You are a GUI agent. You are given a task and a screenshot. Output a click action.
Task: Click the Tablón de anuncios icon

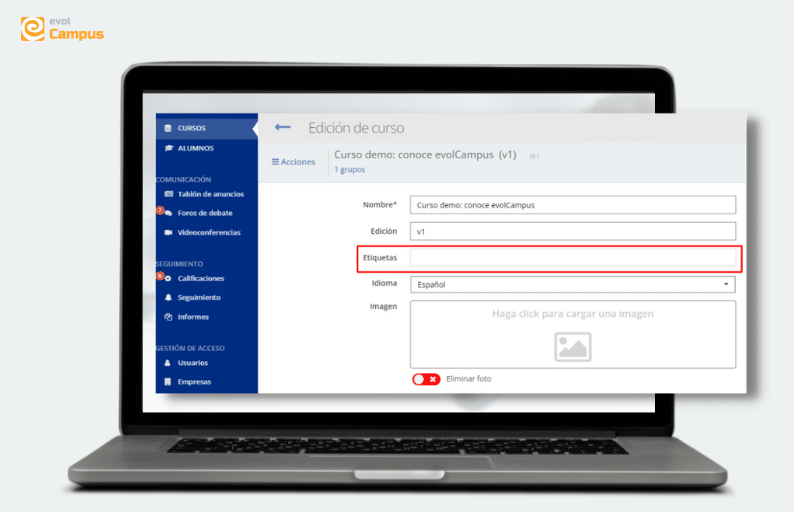click(169, 194)
